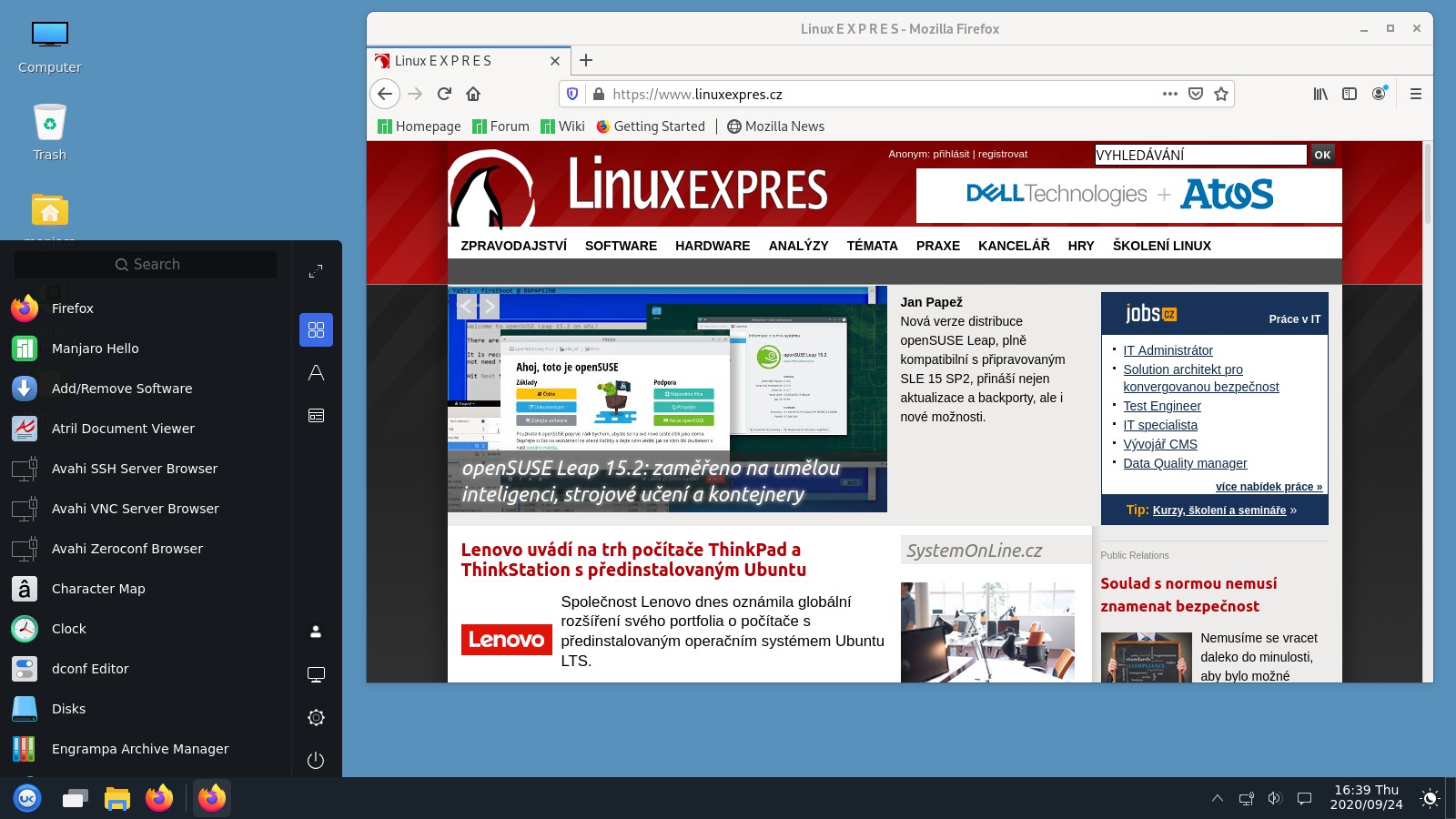Click the registrovat link

1003,154
